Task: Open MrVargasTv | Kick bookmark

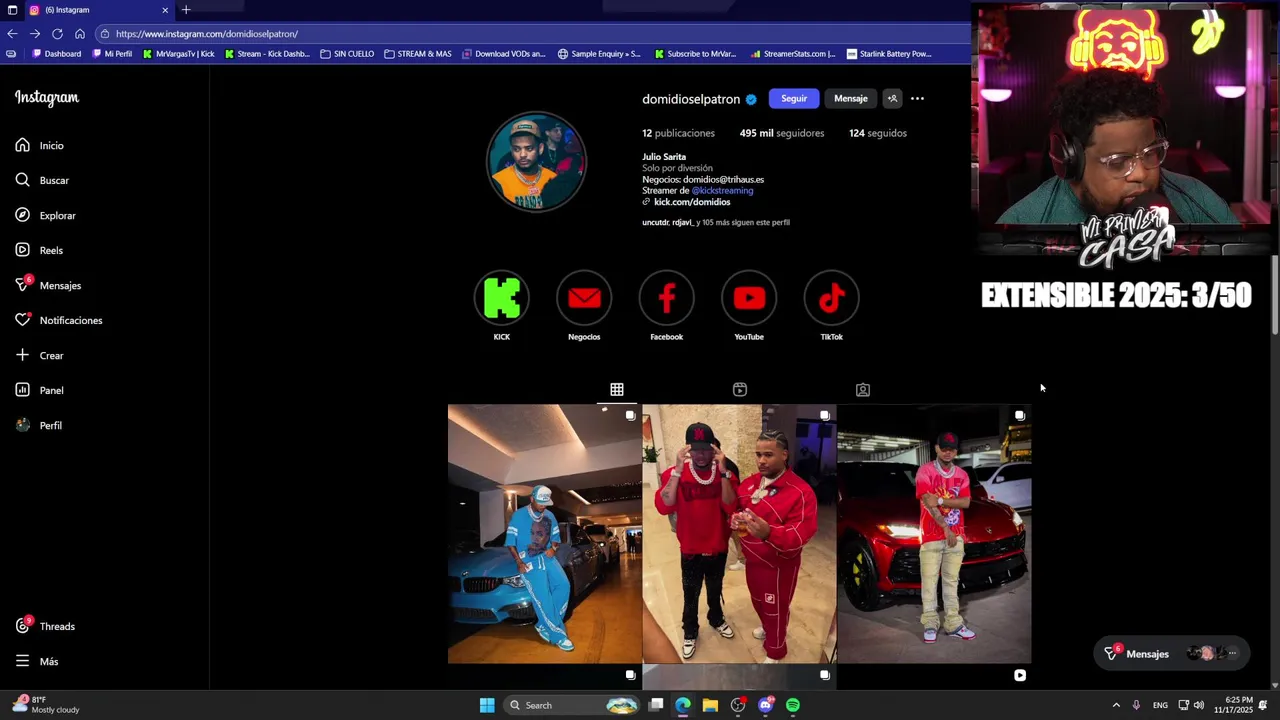Action: tap(179, 54)
